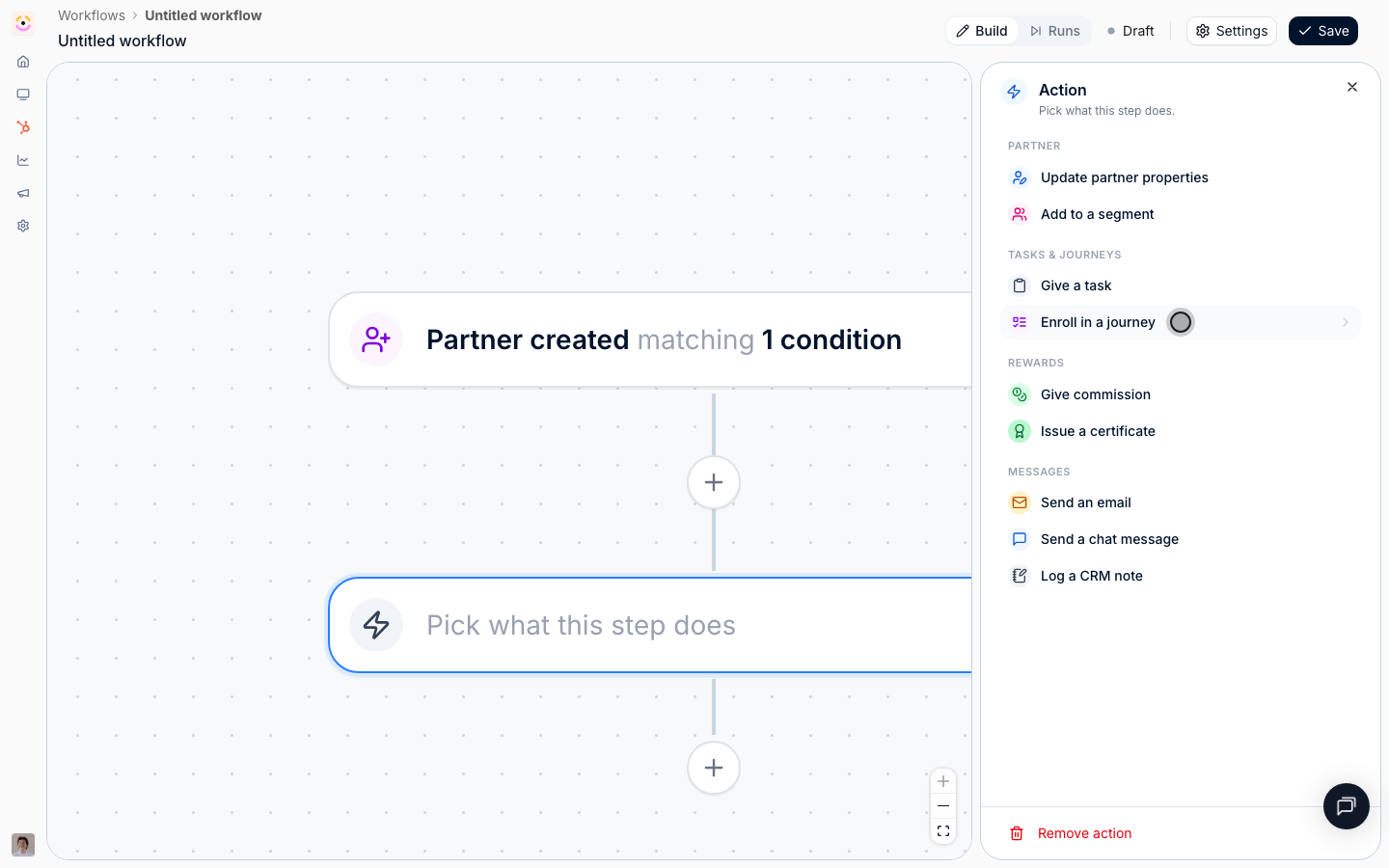The image size is (1389, 868).
Task: Zoom out on the canvas
Action: click(943, 805)
